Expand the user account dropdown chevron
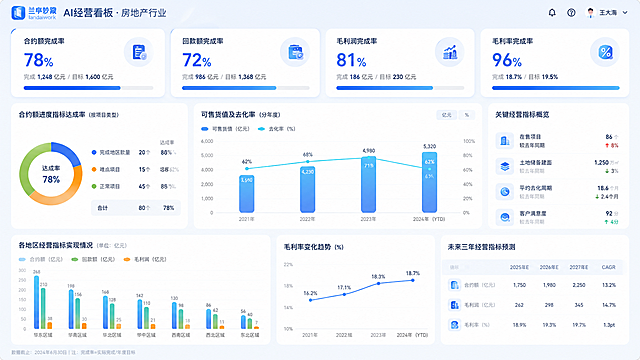The height and width of the screenshot is (360, 640). pos(625,13)
